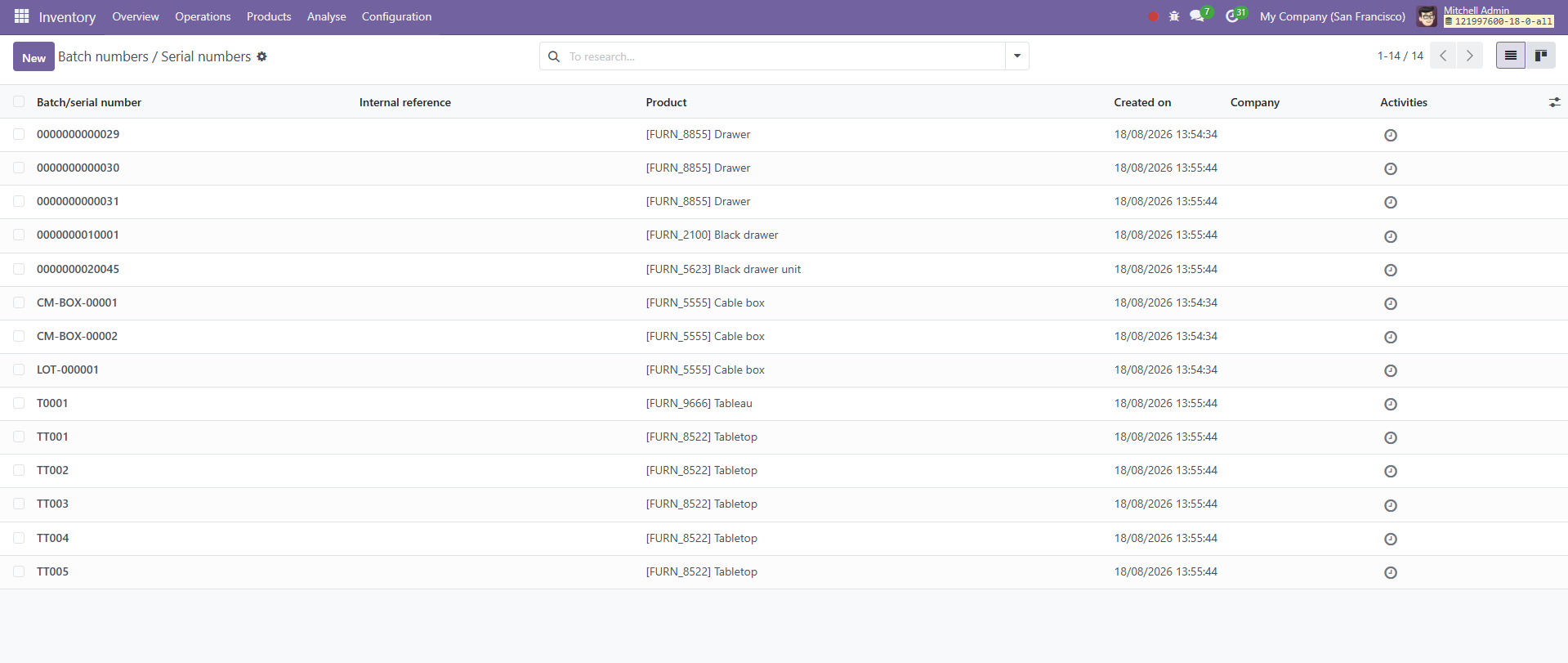The height and width of the screenshot is (663, 1568).
Task: Open the conversations chat icon
Action: pyautogui.click(x=1197, y=16)
